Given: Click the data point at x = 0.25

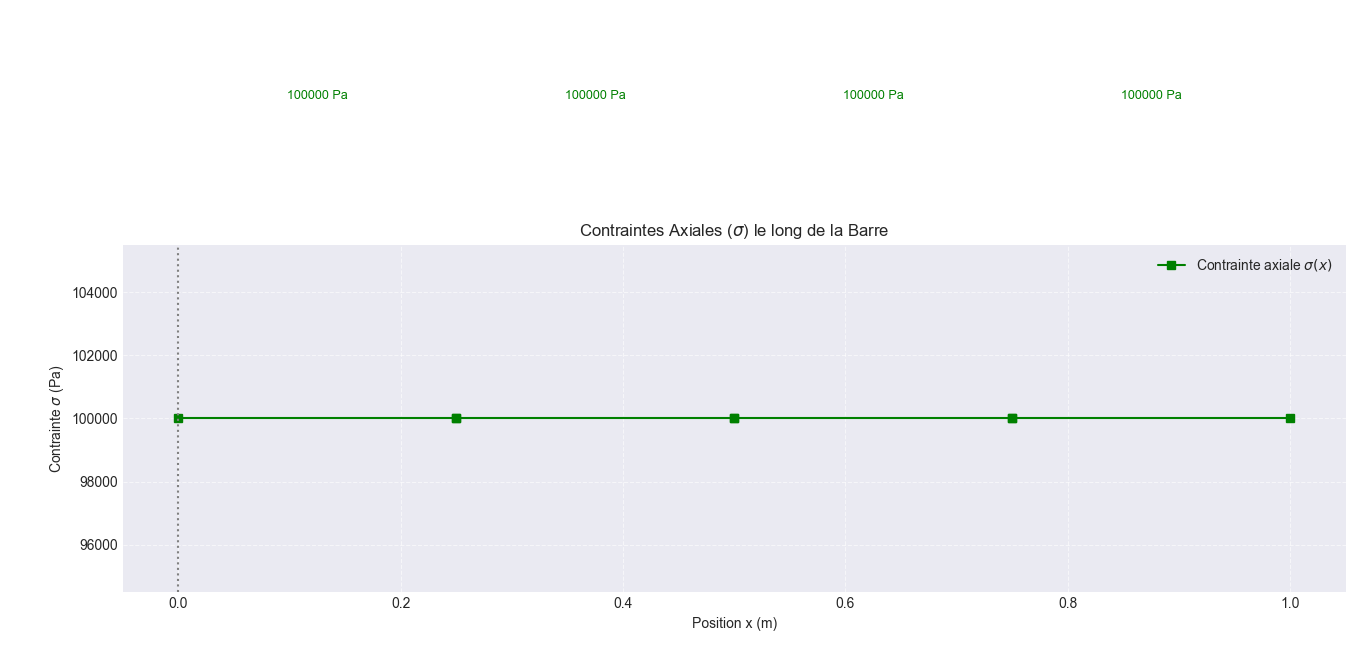Looking at the screenshot, I should click(x=456, y=418).
